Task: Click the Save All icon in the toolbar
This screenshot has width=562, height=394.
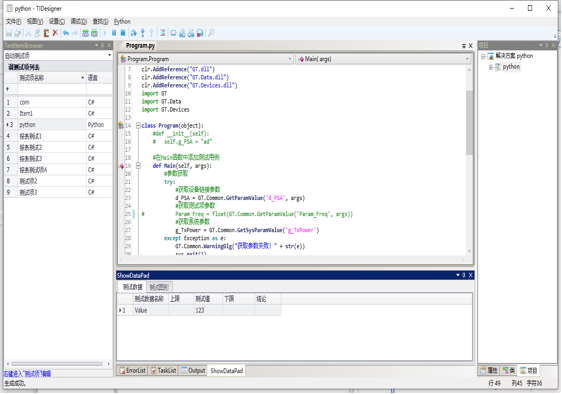Action: [x=18, y=33]
